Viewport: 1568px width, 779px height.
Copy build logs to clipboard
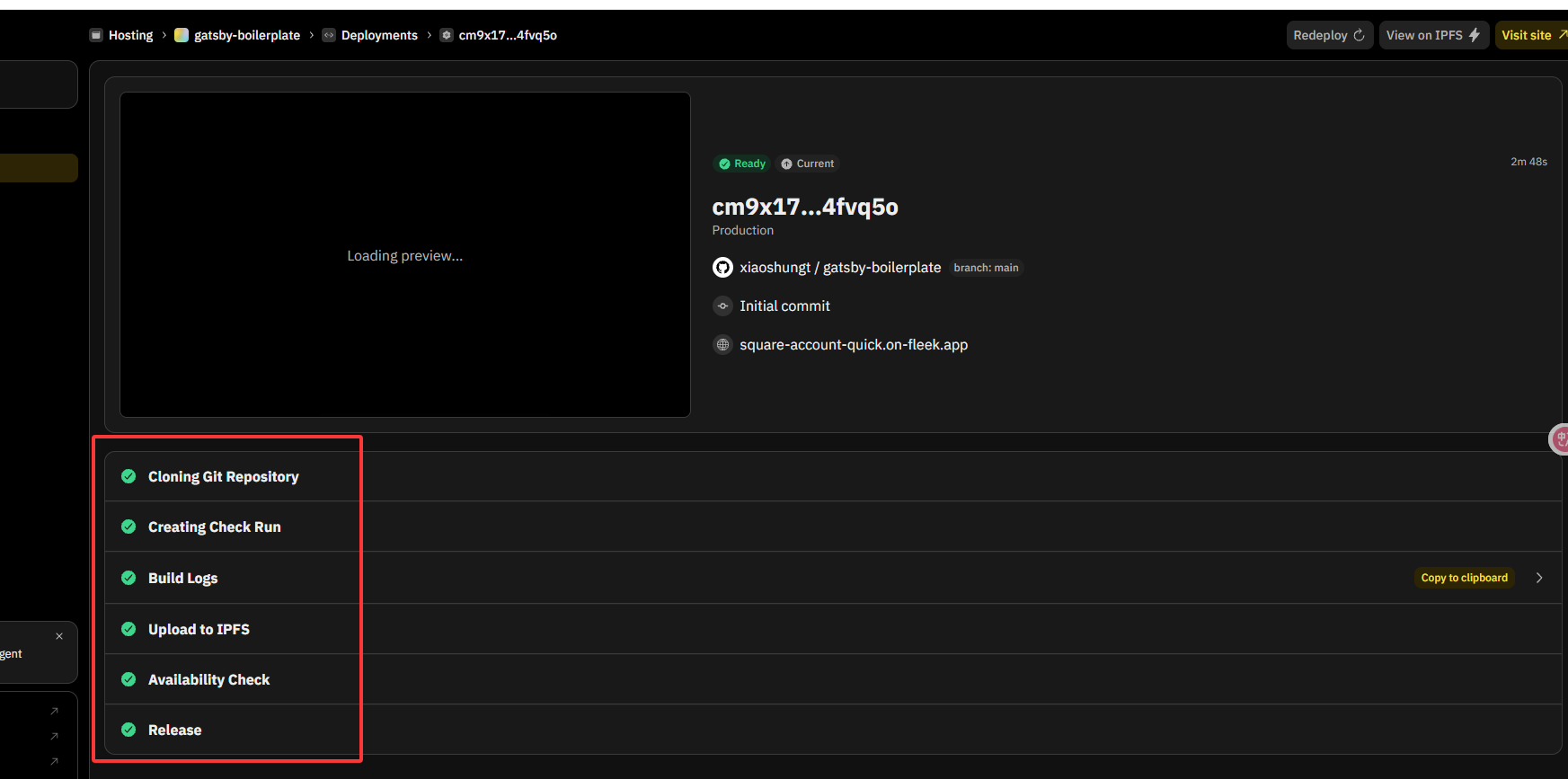point(1464,578)
